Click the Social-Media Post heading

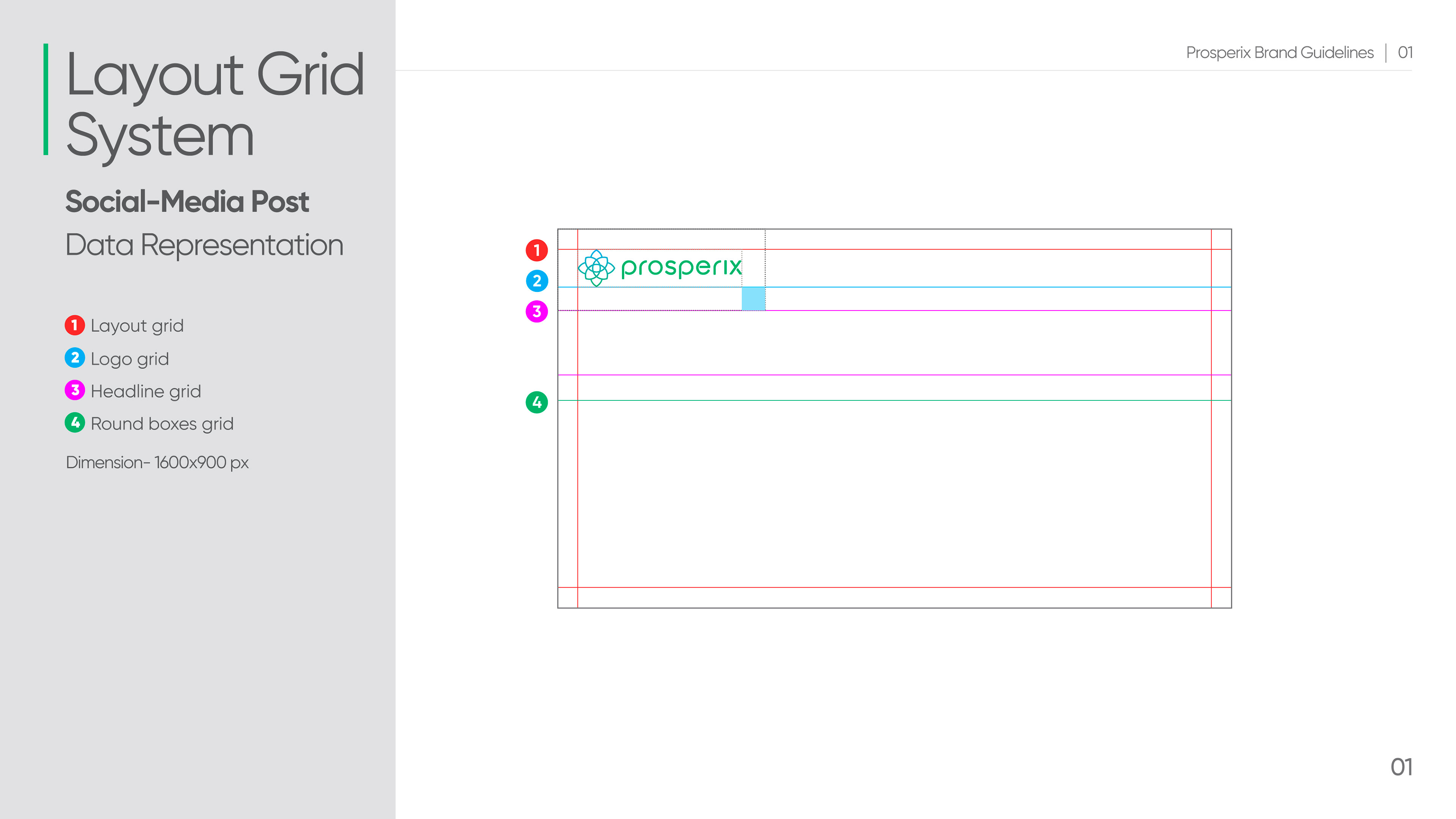[187, 202]
